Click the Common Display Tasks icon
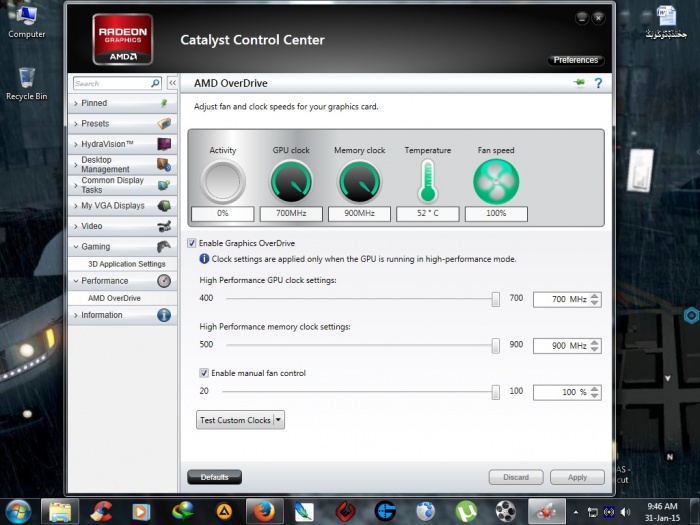700x525 pixels. click(164, 185)
